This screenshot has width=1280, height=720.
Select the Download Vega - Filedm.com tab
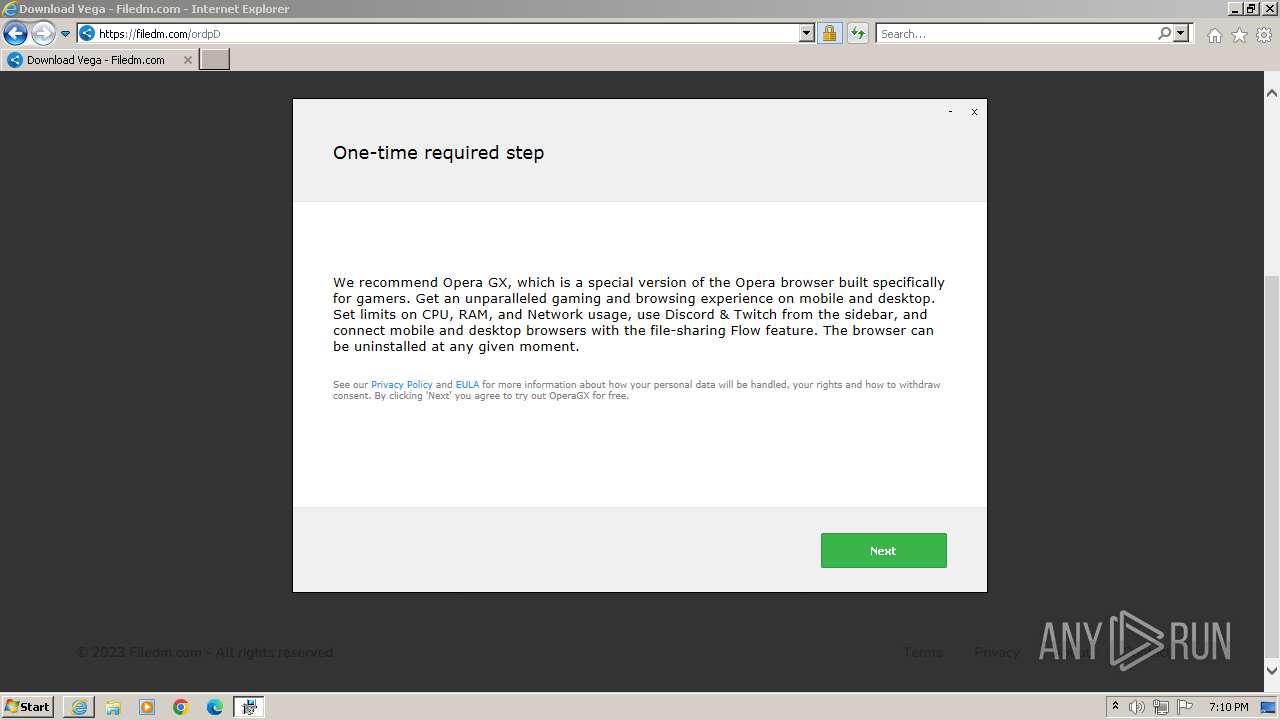(99, 60)
